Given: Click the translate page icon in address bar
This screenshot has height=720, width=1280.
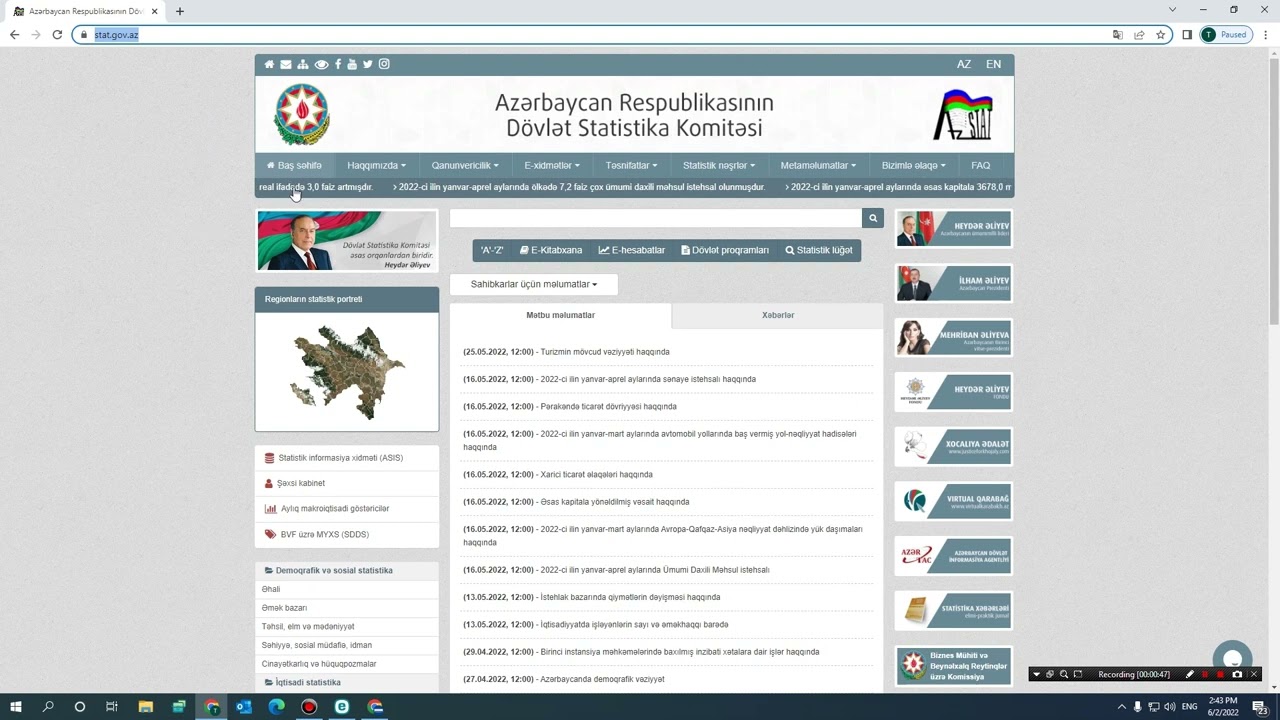Looking at the screenshot, I should click(1118, 34).
